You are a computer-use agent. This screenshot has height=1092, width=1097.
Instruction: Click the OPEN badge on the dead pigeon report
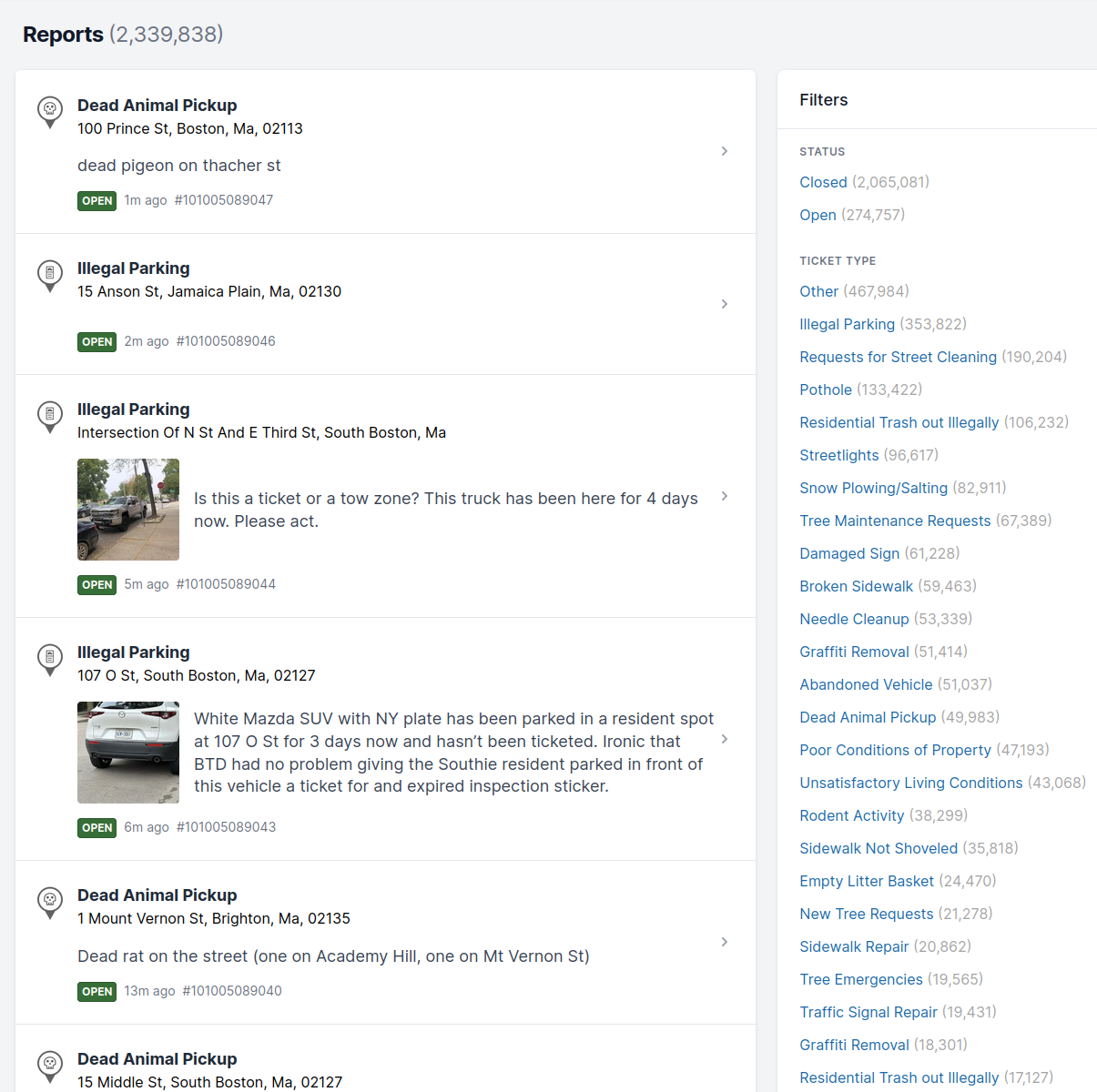click(96, 201)
